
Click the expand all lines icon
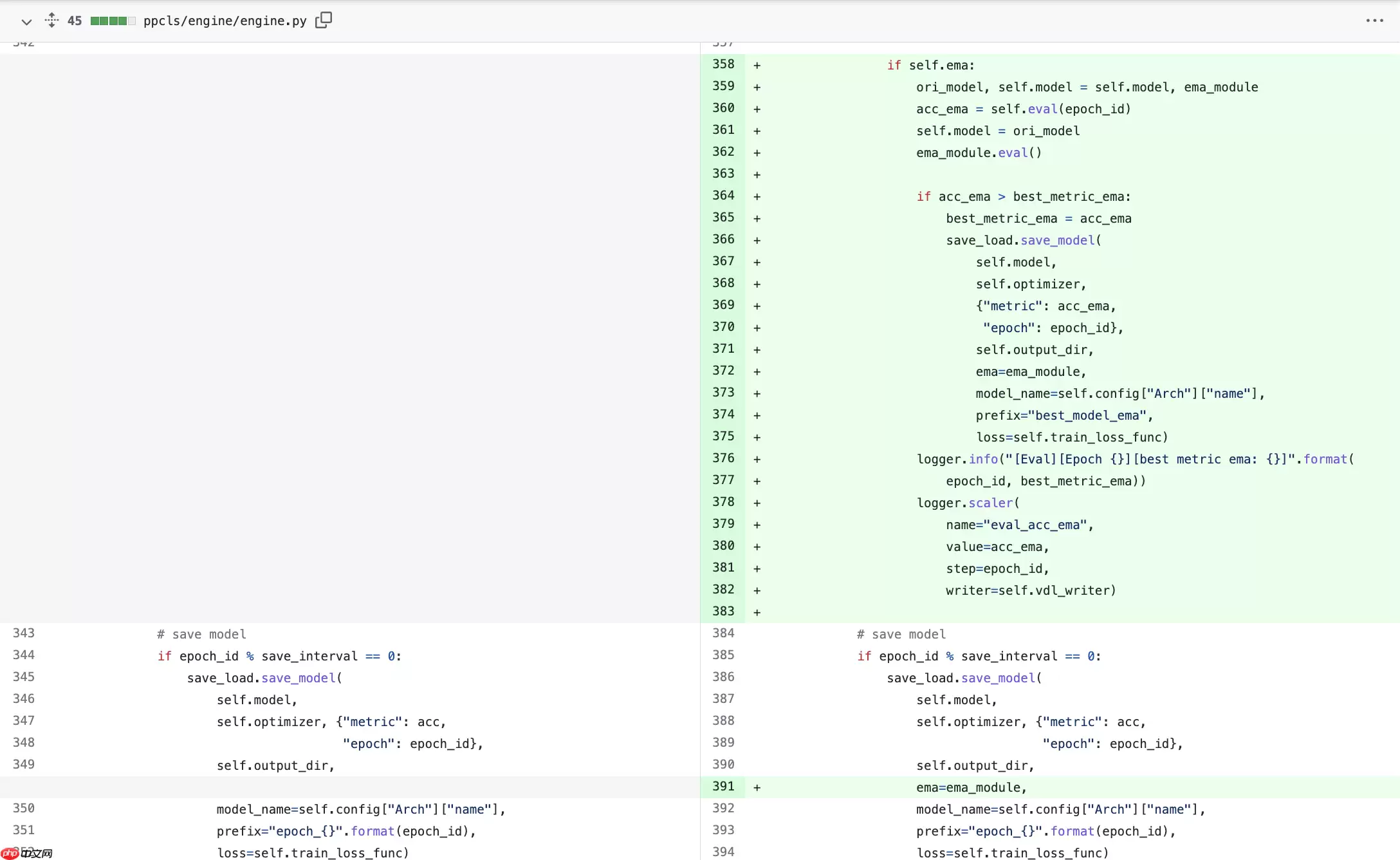click(x=51, y=21)
